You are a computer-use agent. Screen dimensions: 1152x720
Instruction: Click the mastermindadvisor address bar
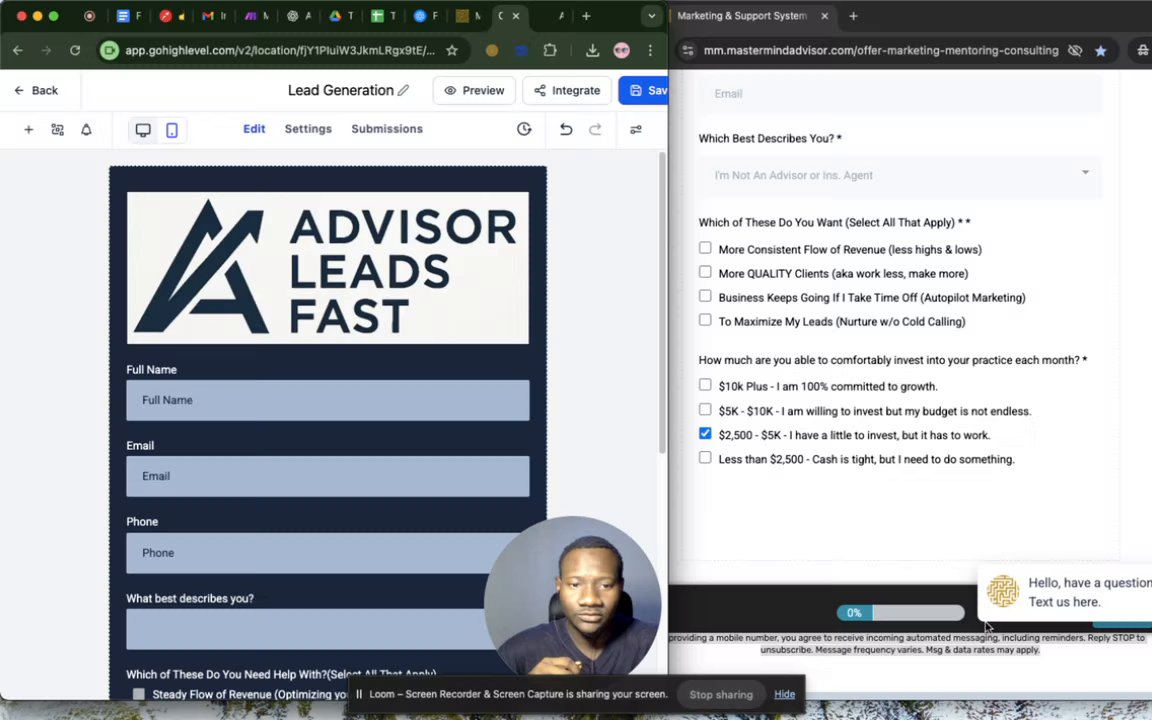pyautogui.click(x=880, y=50)
